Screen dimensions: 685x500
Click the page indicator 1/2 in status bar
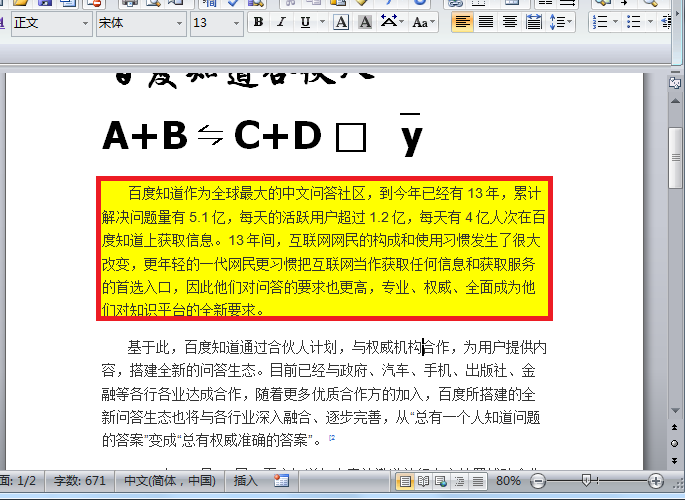20,481
